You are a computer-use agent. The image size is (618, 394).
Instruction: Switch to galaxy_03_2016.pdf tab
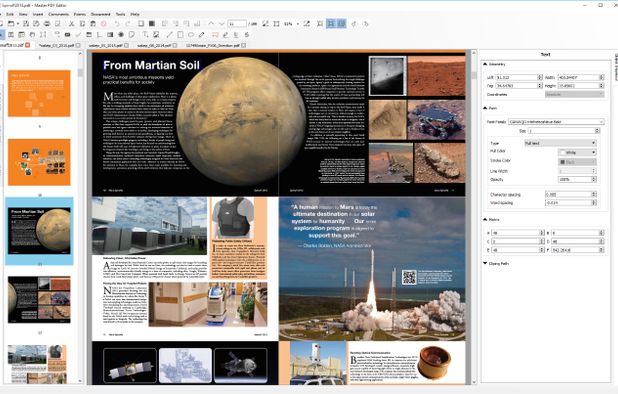click(56, 45)
